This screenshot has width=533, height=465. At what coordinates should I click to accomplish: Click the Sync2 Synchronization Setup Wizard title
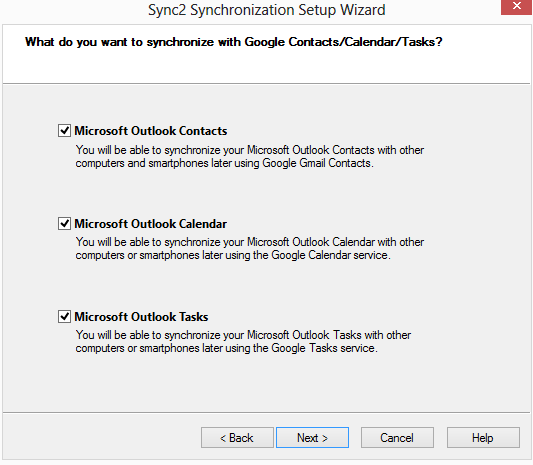266,10
